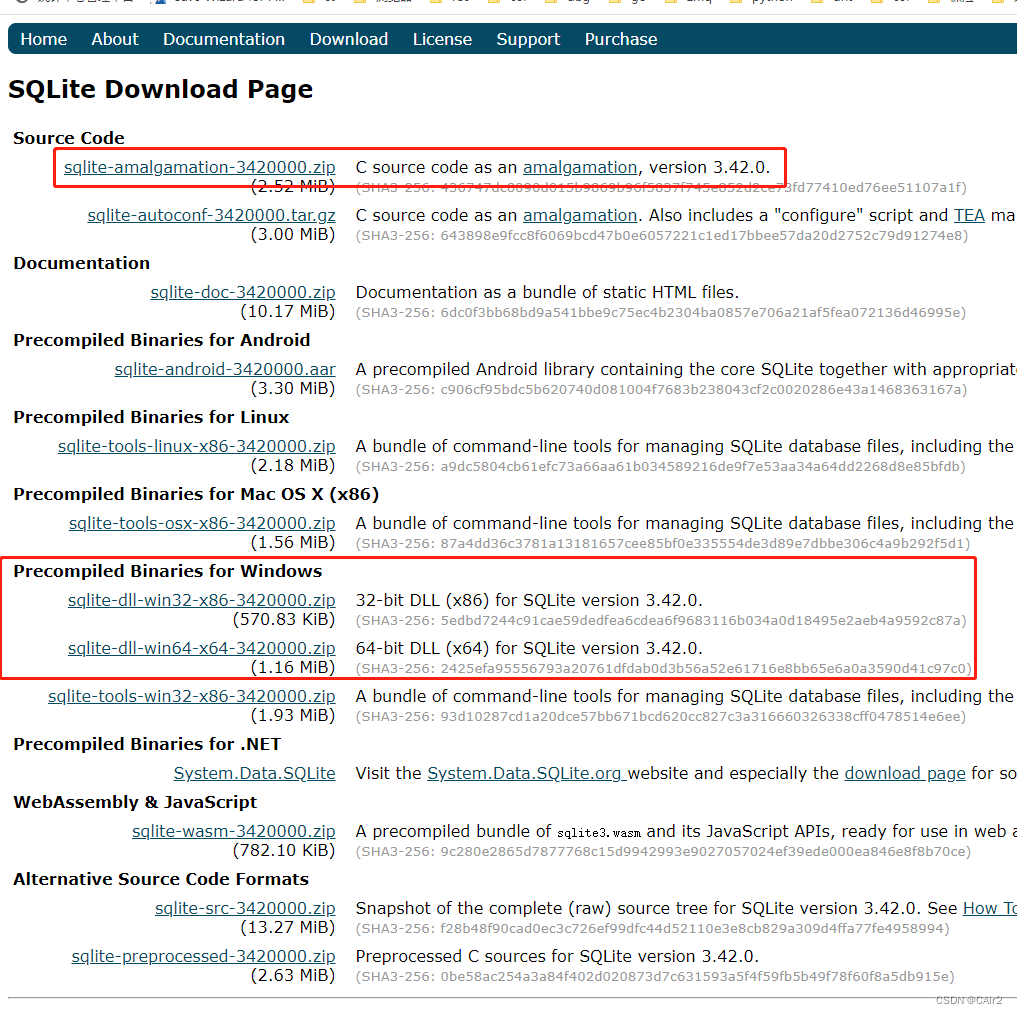Click WebAssembly & JavaScript heading
Image resolution: width=1017 pixels, height=1014 pixels.
pos(135,803)
